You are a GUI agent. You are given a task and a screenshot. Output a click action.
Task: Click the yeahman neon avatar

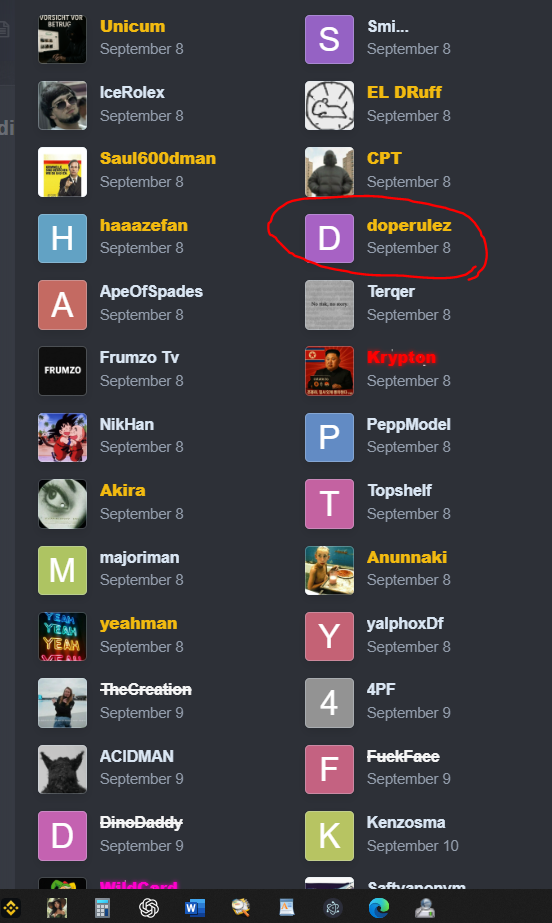tap(62, 636)
